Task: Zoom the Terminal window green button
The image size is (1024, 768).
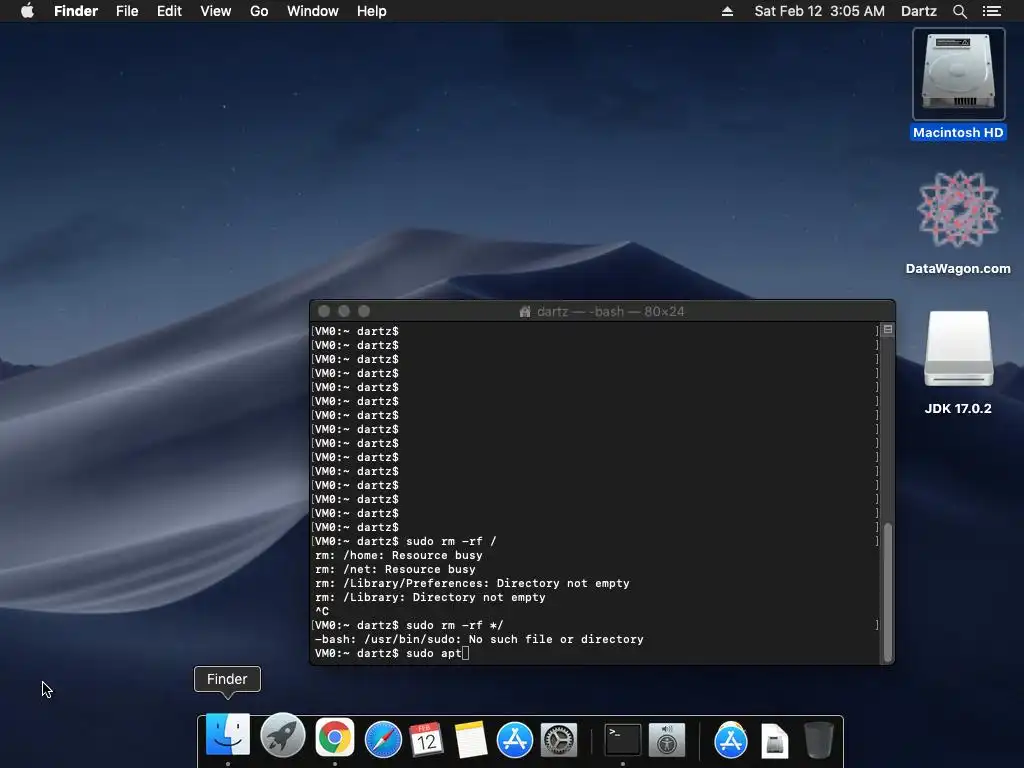Action: pos(364,312)
